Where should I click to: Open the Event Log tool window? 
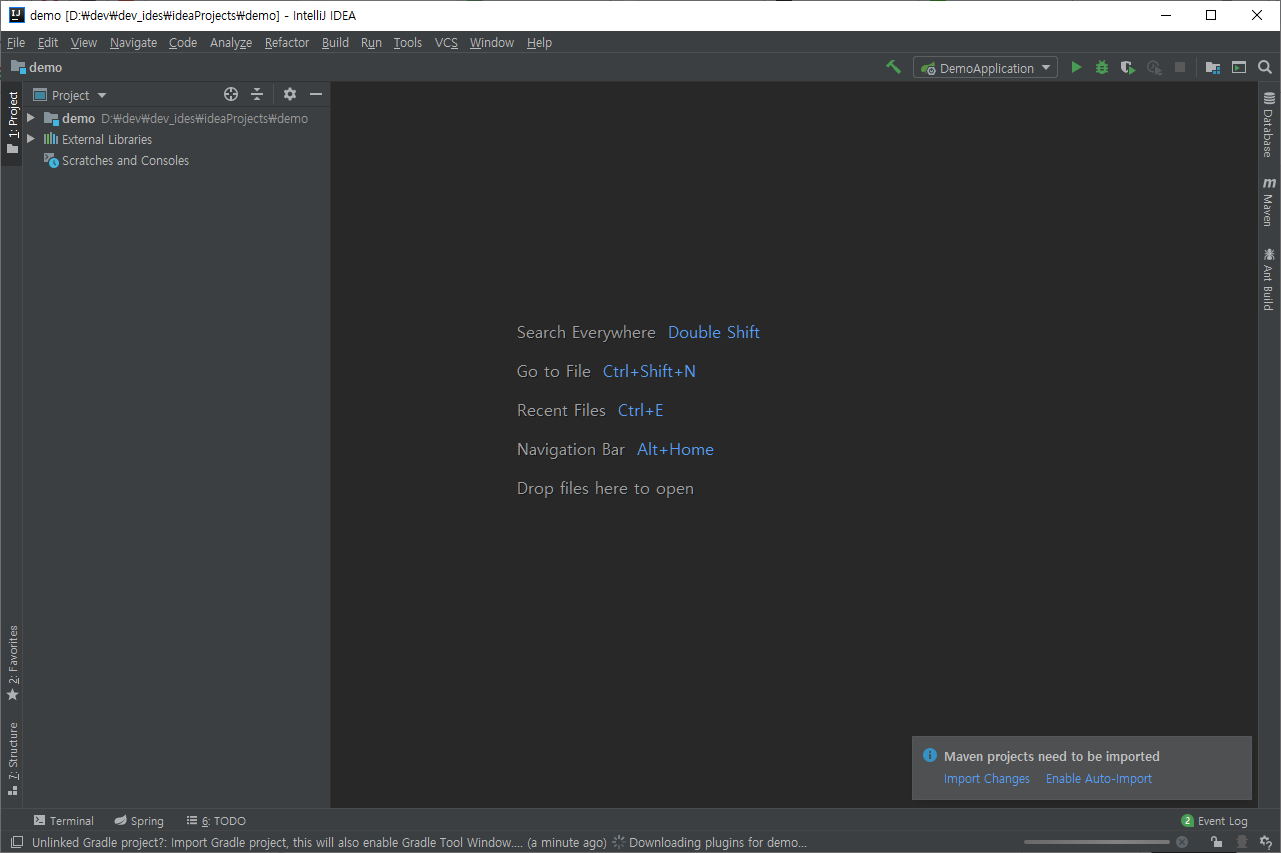1214,820
